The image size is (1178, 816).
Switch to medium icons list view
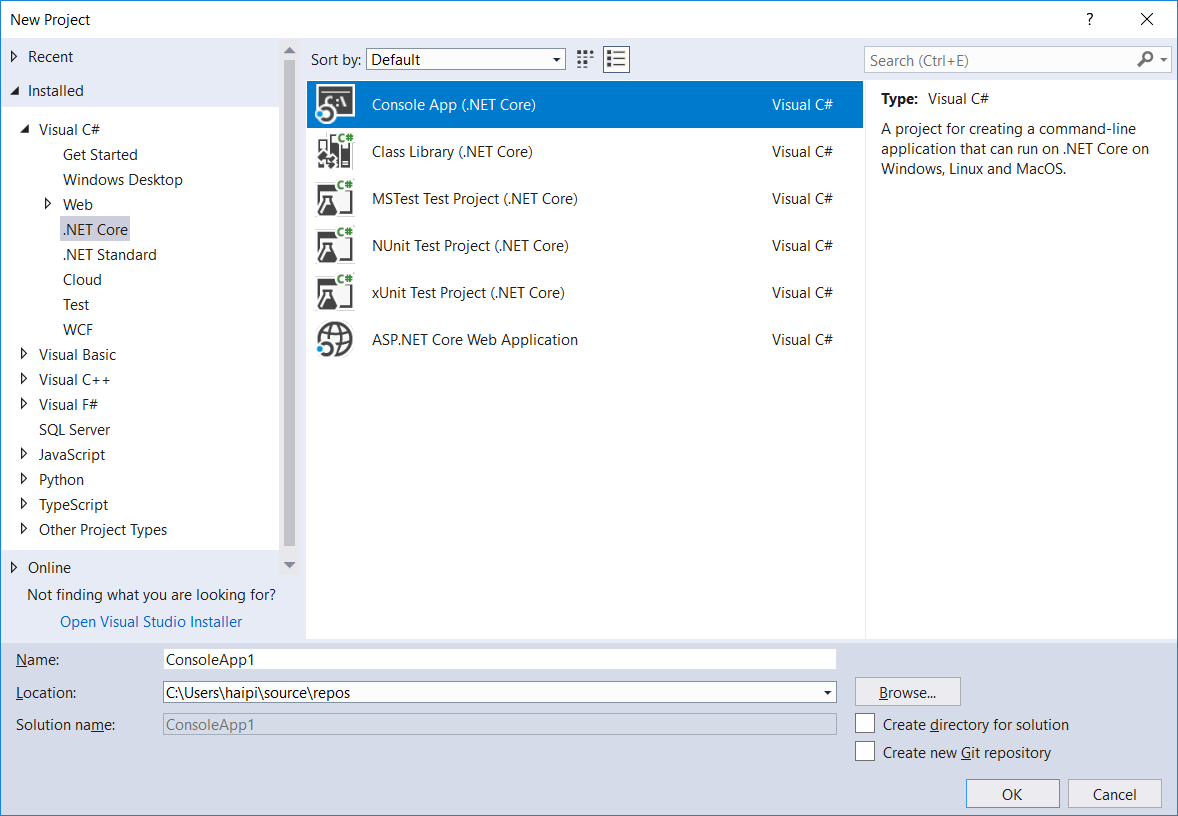616,60
